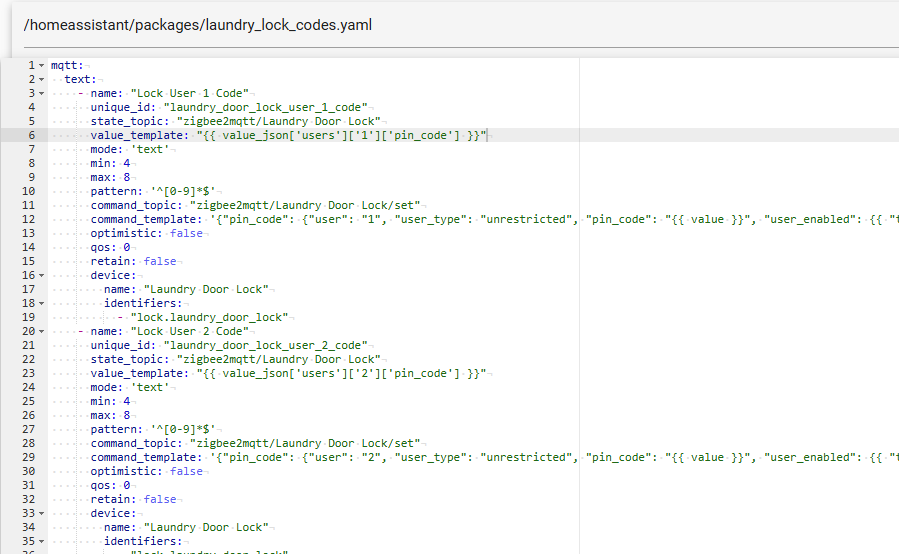The image size is (899, 554).
Task: Collapse the fold arrow on line 20
Action: [x=41, y=331]
